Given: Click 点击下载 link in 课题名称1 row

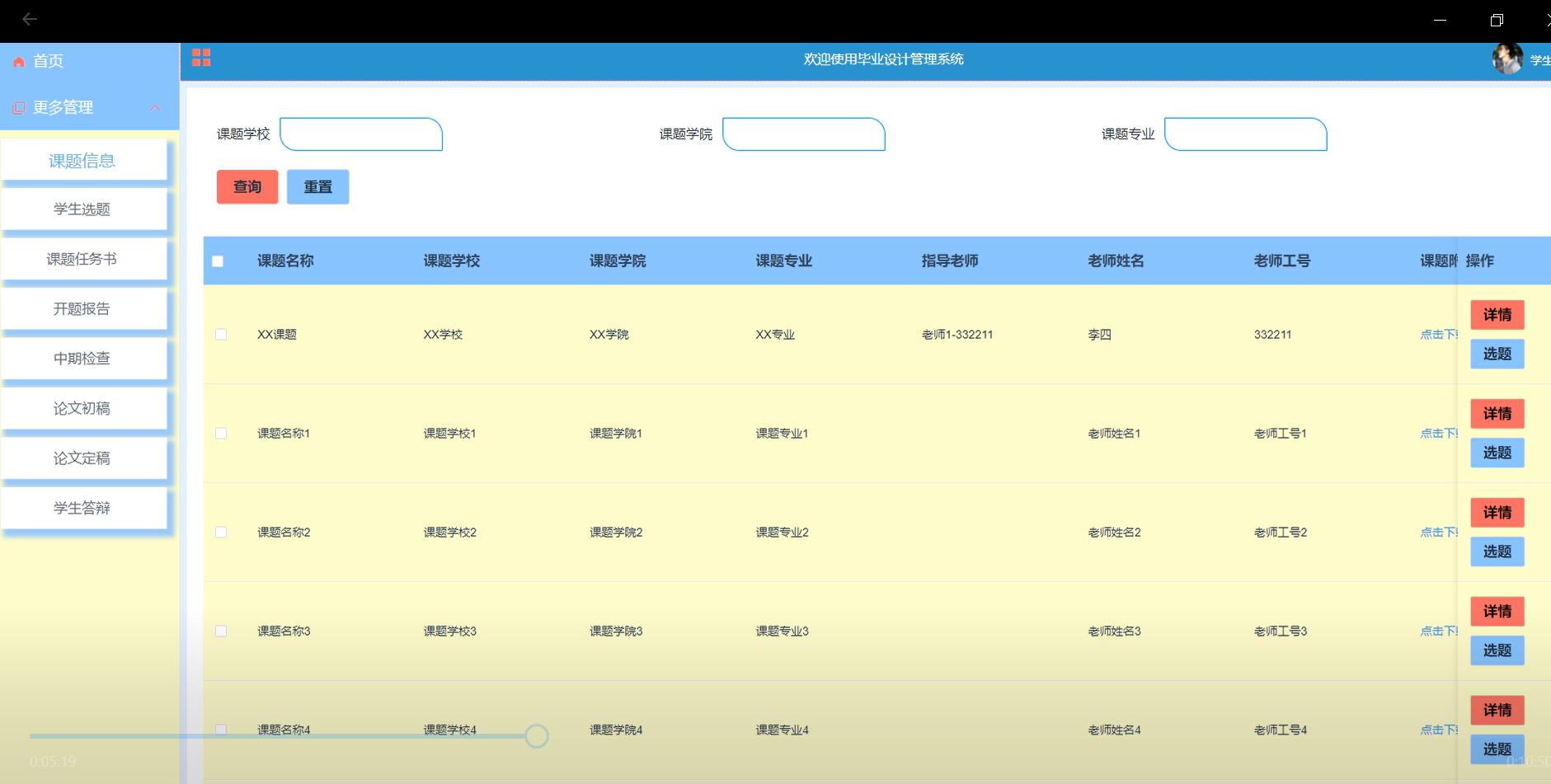Looking at the screenshot, I should pos(1439,434).
